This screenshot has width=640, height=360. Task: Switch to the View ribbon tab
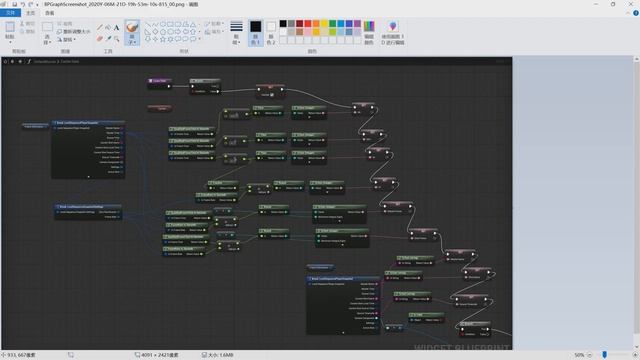[49, 13]
